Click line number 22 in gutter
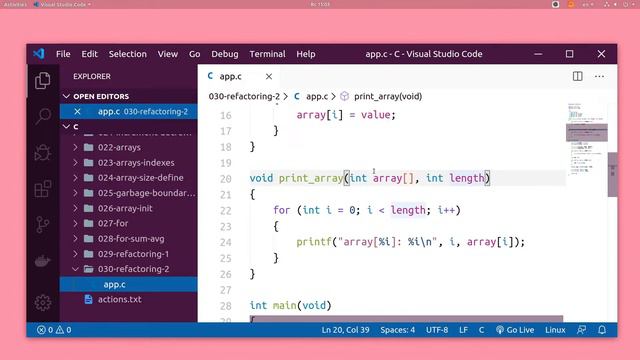Viewport: 640px width, 360px height. (x=226, y=211)
